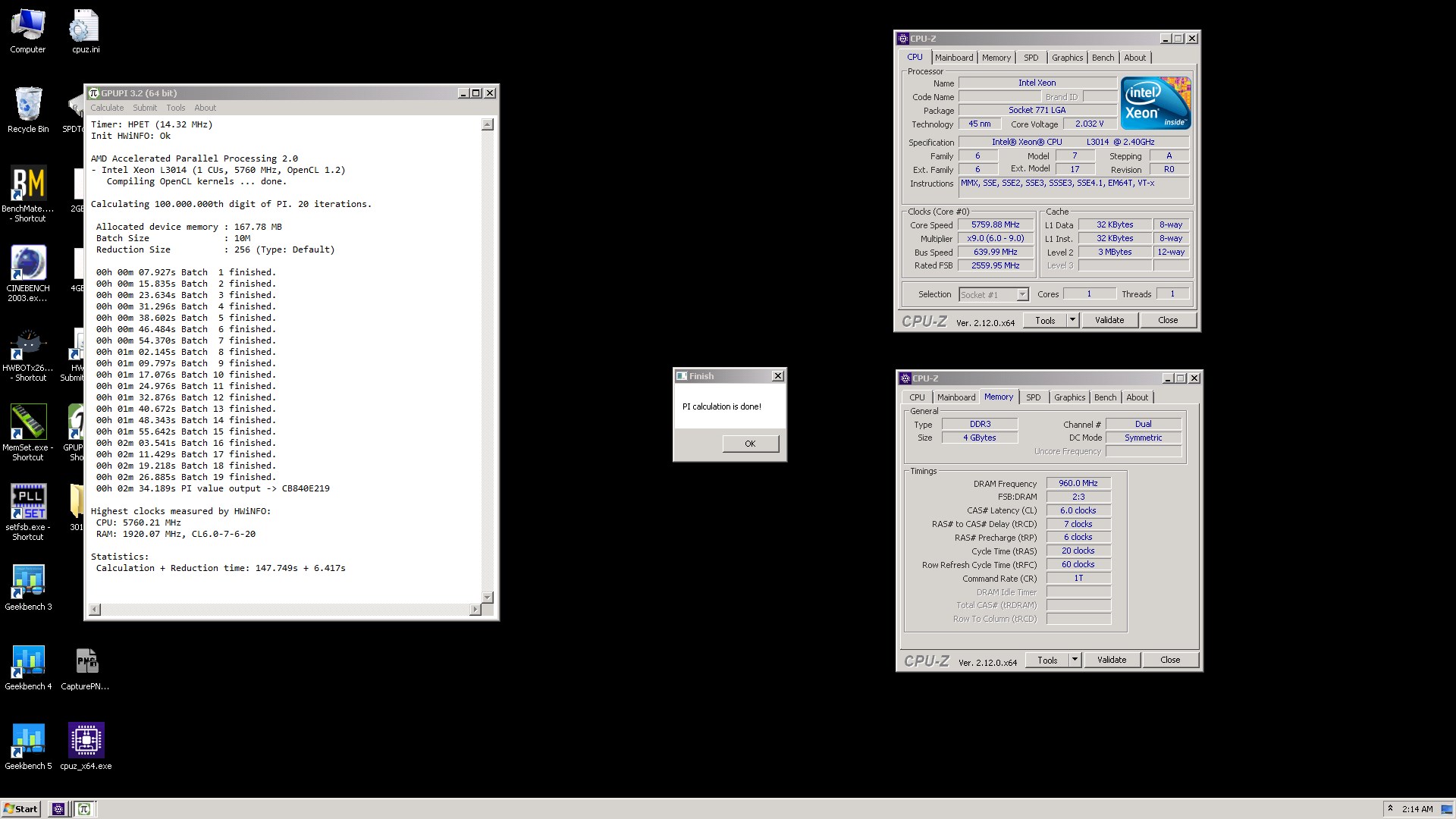Open CapturePNG desktop icon

[85, 667]
